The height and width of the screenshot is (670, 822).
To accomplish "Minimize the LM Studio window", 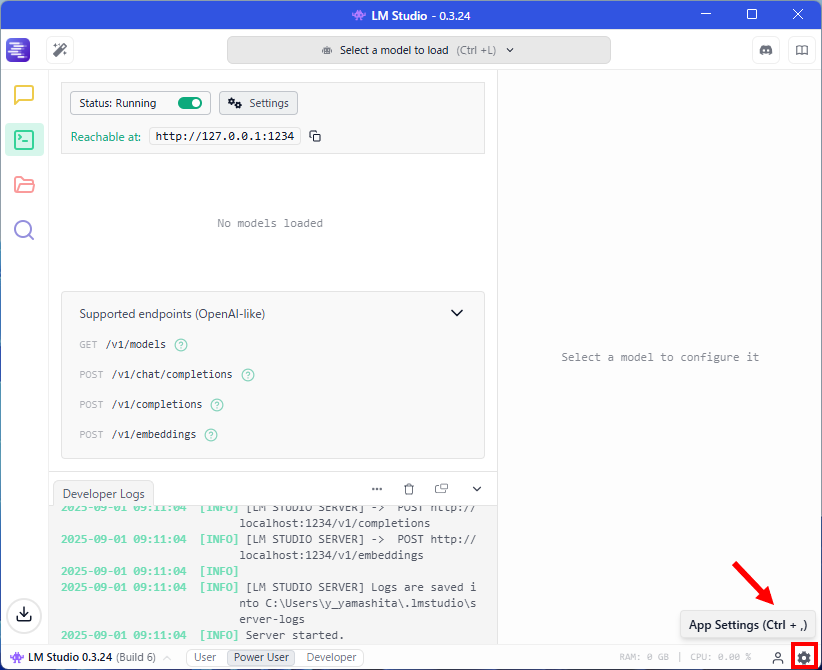I will click(x=706, y=14).
